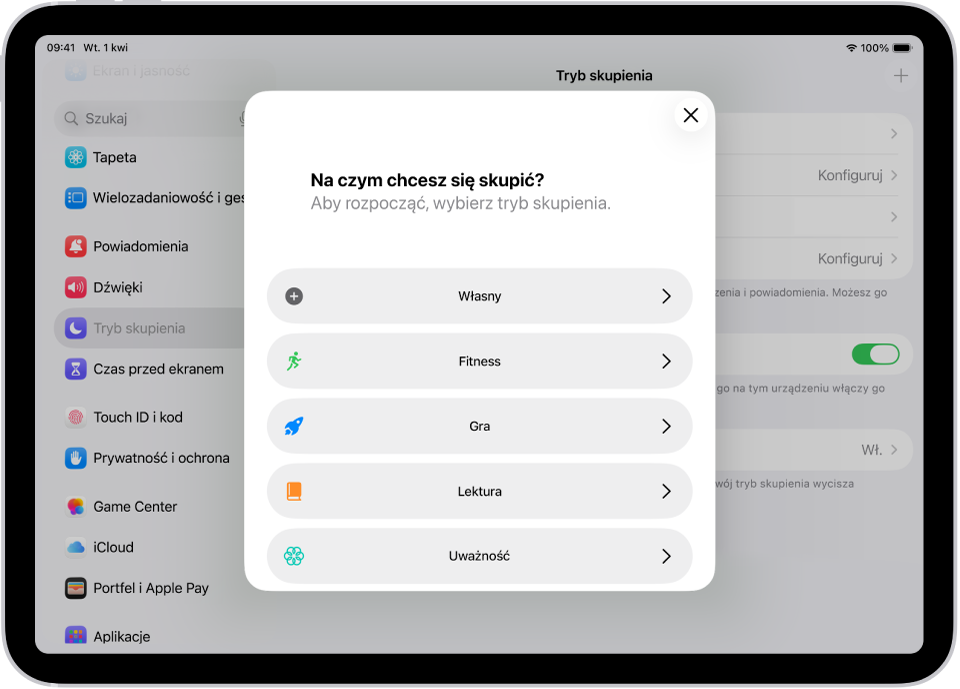960x689 pixels.
Task: Open the Wł. status row chevron
Action: point(894,450)
